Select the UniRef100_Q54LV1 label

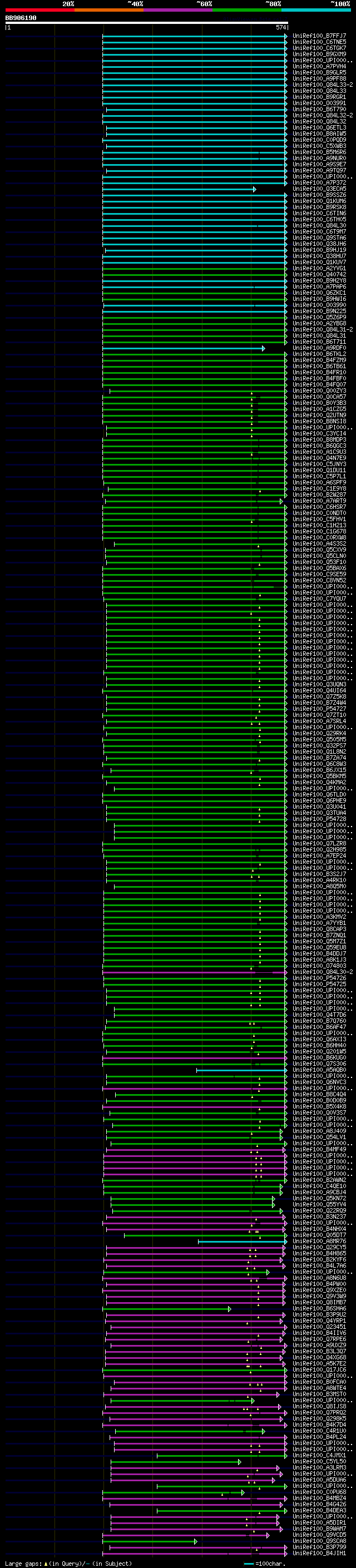coord(319,1137)
